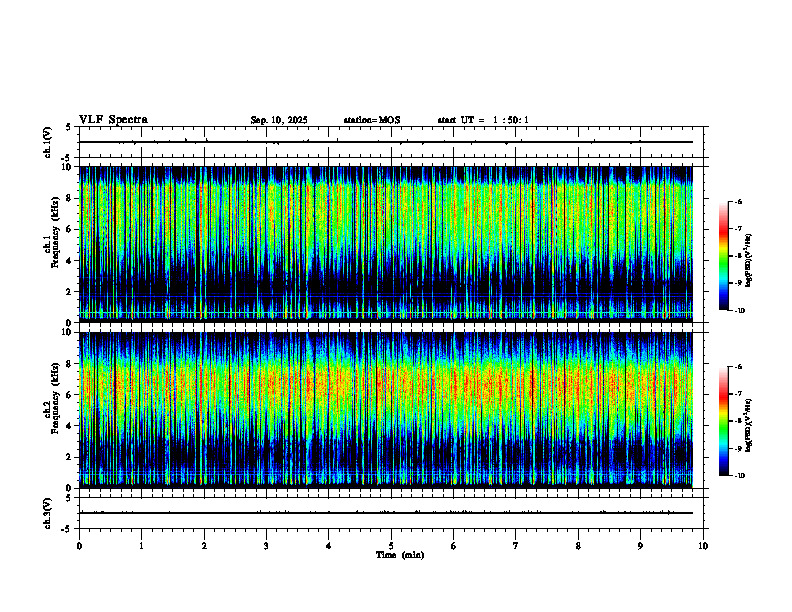Click the time axis tick label '9'
Screen dimensions: 792x612
(x=640, y=546)
